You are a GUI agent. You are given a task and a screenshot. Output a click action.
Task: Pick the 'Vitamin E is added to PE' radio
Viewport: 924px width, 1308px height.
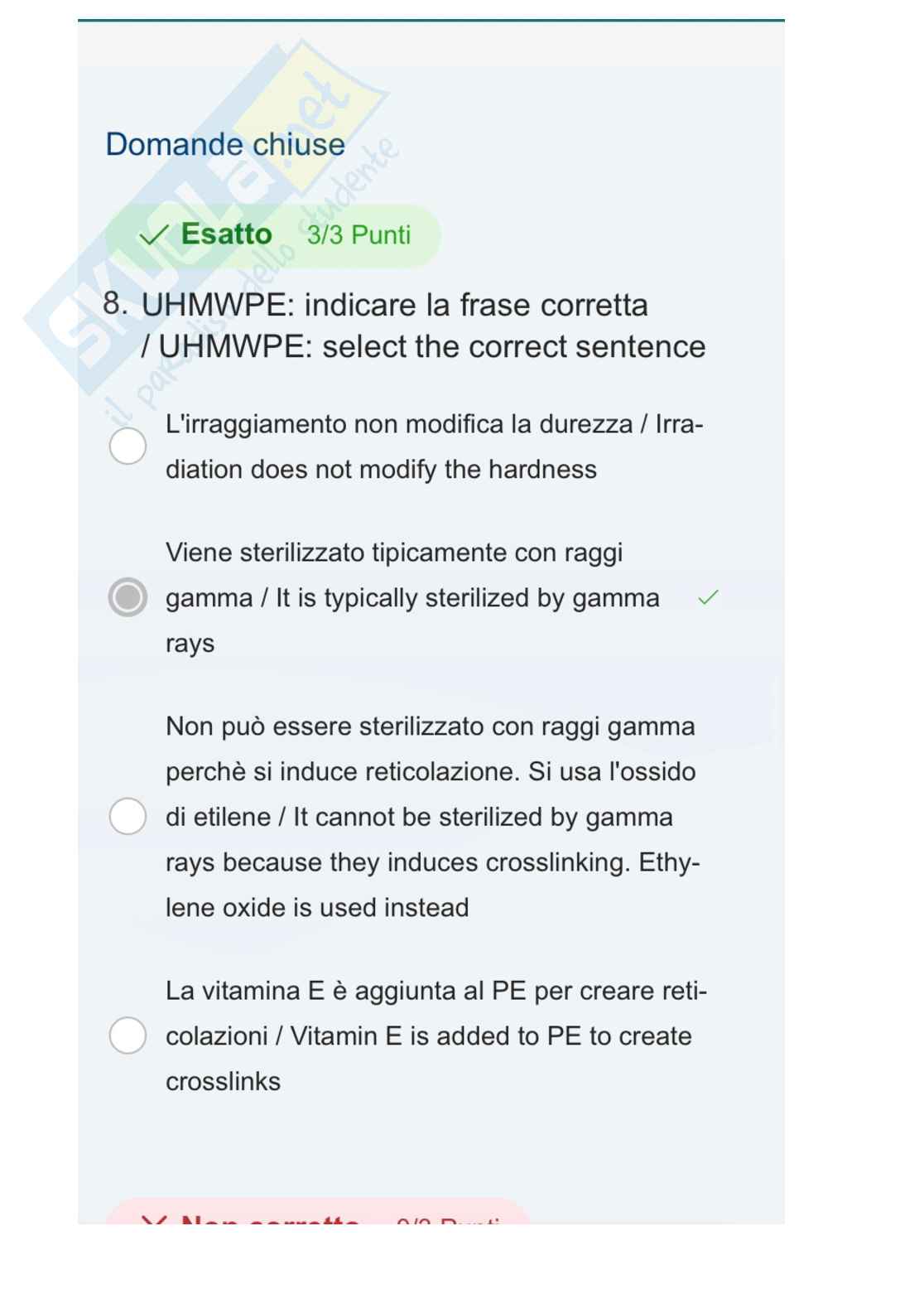[128, 1035]
